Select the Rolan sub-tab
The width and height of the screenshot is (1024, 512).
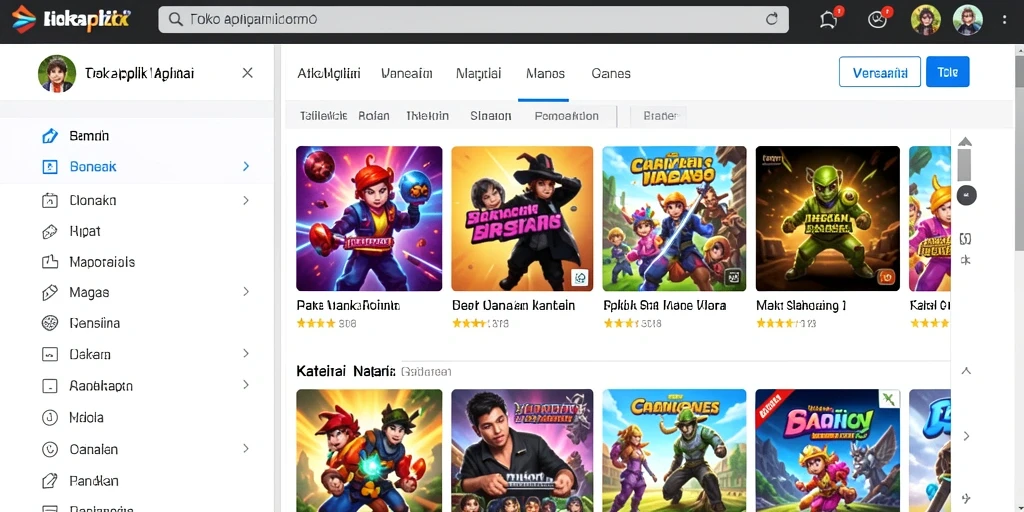tap(374, 116)
